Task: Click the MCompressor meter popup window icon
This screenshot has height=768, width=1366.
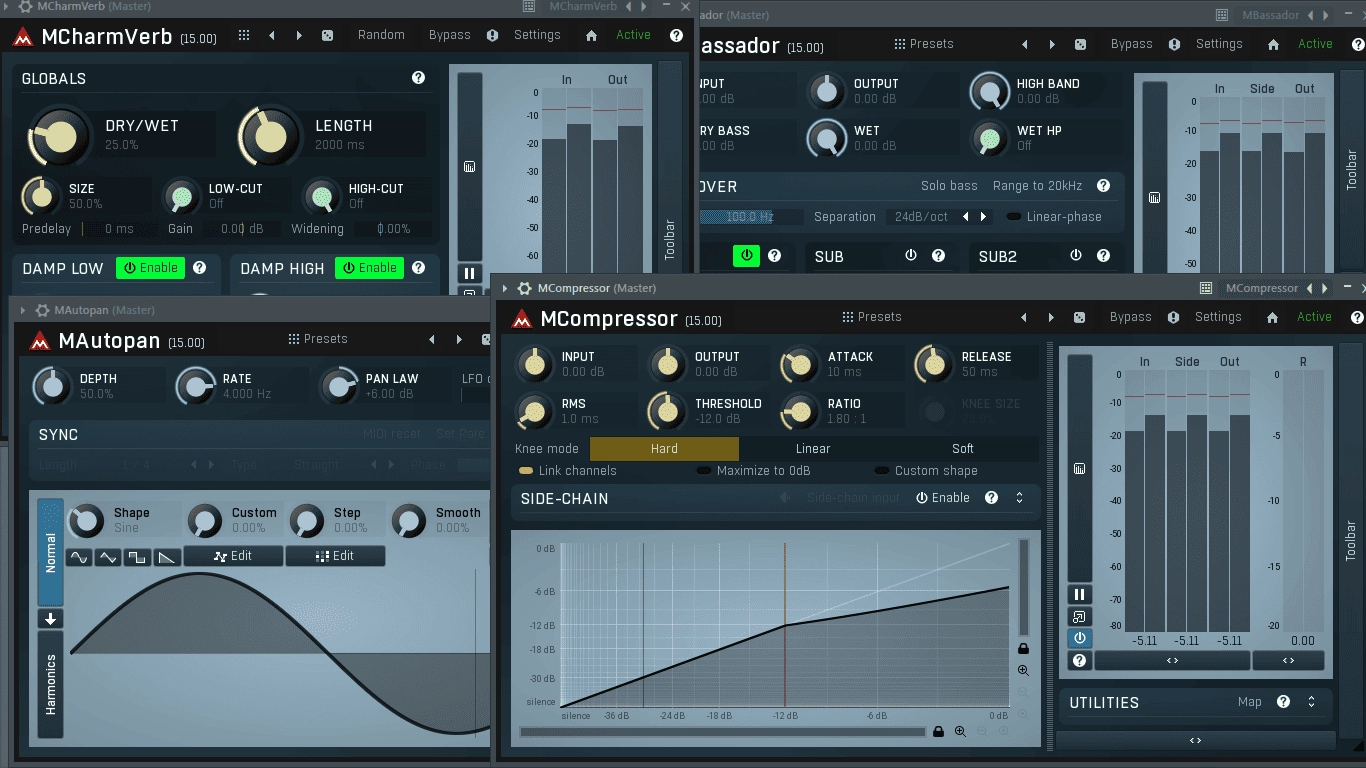Action: click(x=1079, y=617)
